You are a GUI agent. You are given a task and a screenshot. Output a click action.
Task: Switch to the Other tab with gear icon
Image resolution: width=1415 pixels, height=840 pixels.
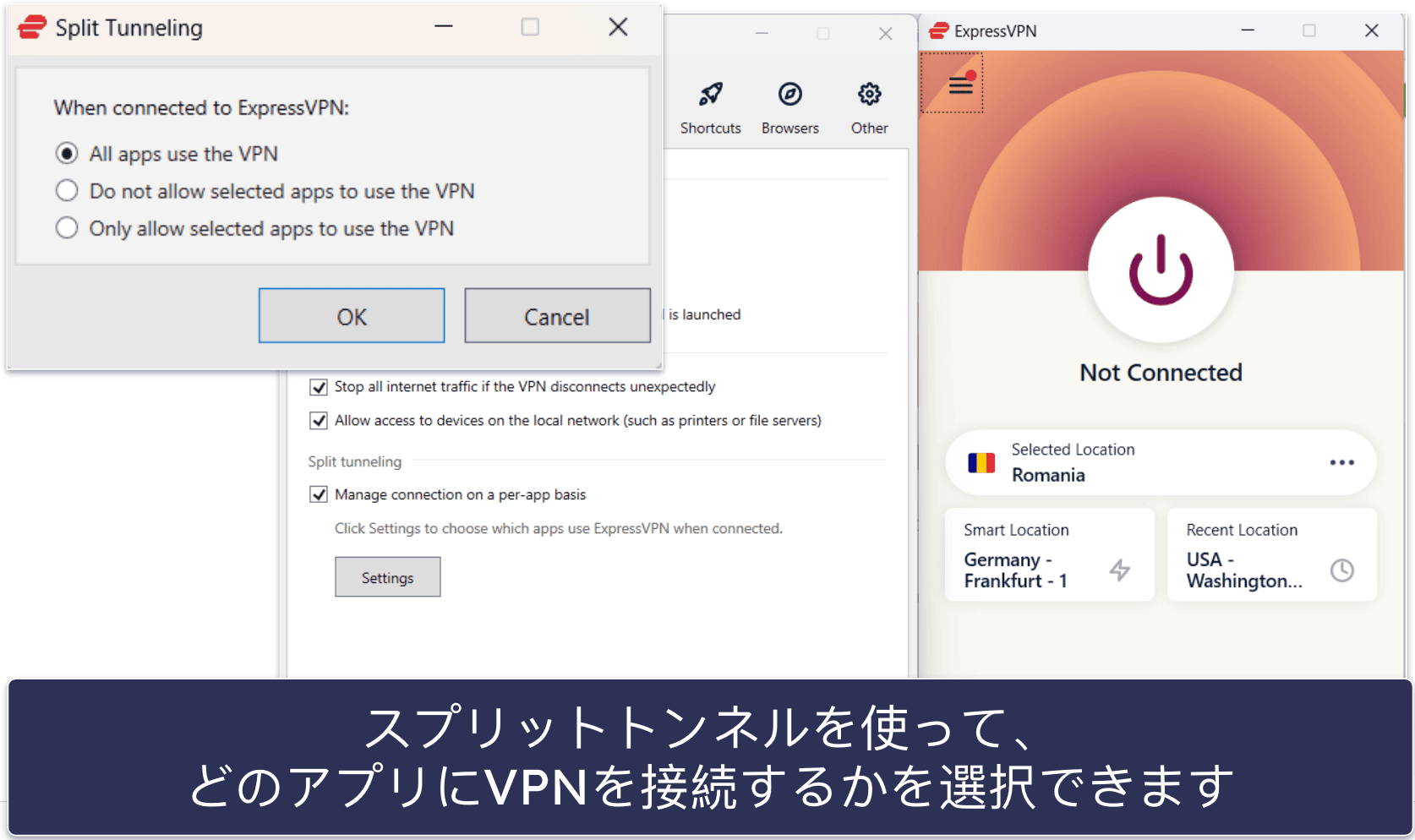[869, 108]
